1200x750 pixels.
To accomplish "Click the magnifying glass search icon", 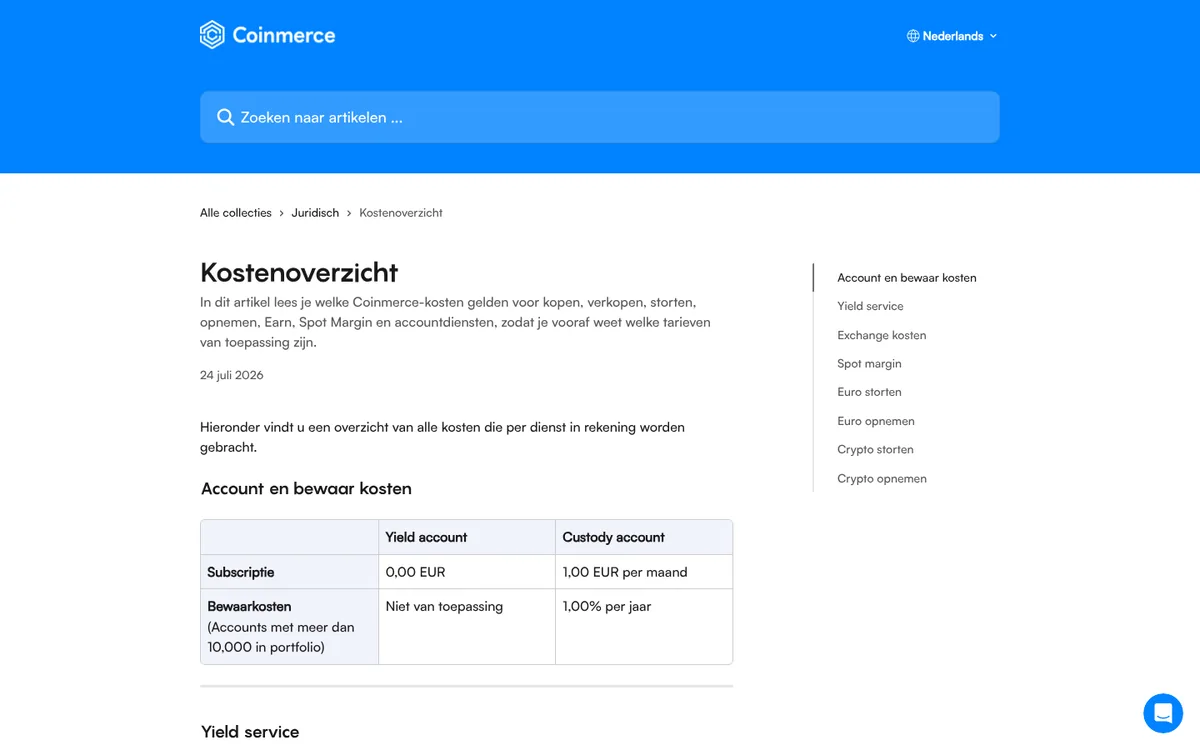I will (226, 117).
